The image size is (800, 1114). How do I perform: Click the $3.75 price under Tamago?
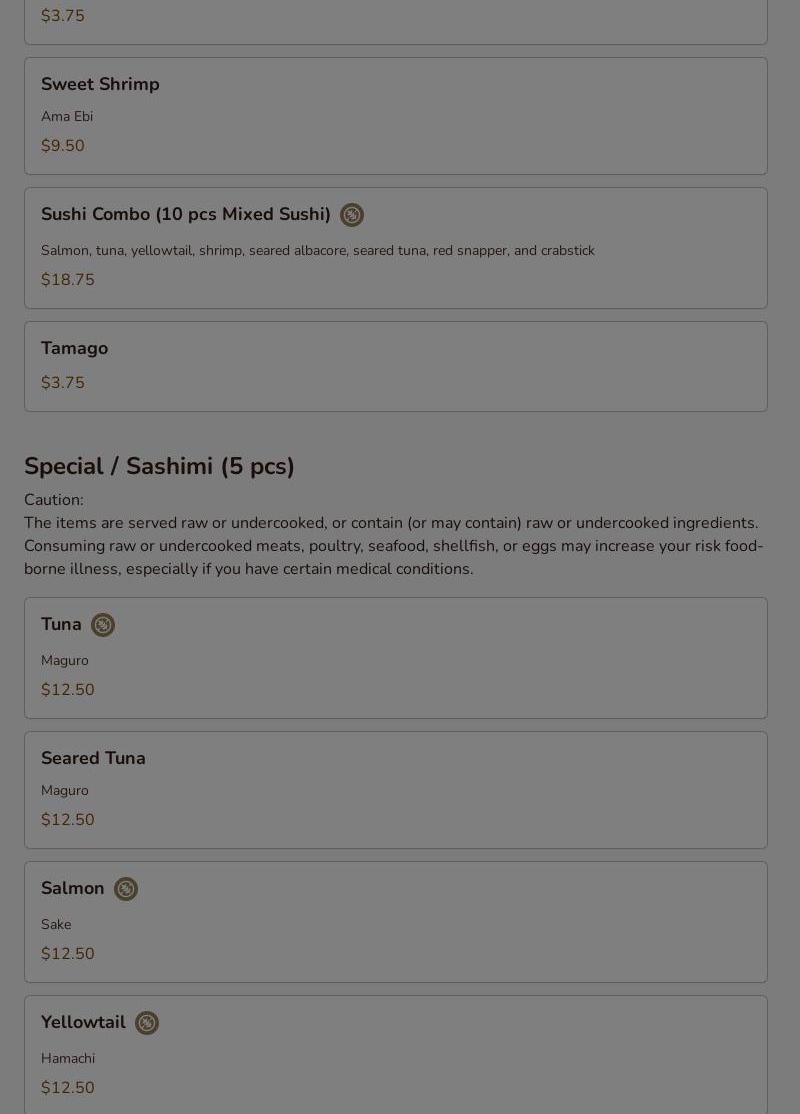click(63, 383)
